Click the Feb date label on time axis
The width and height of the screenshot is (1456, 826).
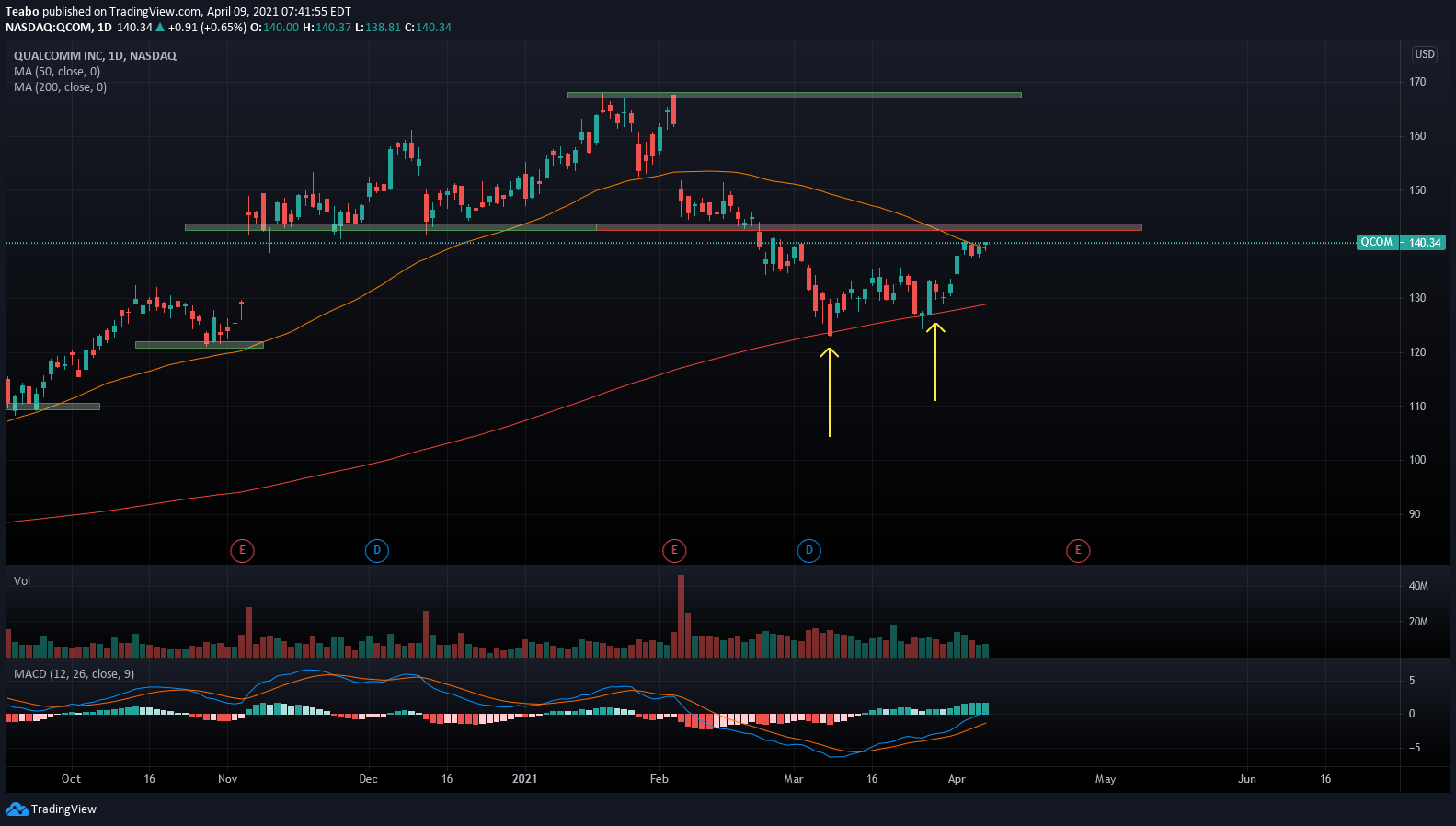[659, 779]
